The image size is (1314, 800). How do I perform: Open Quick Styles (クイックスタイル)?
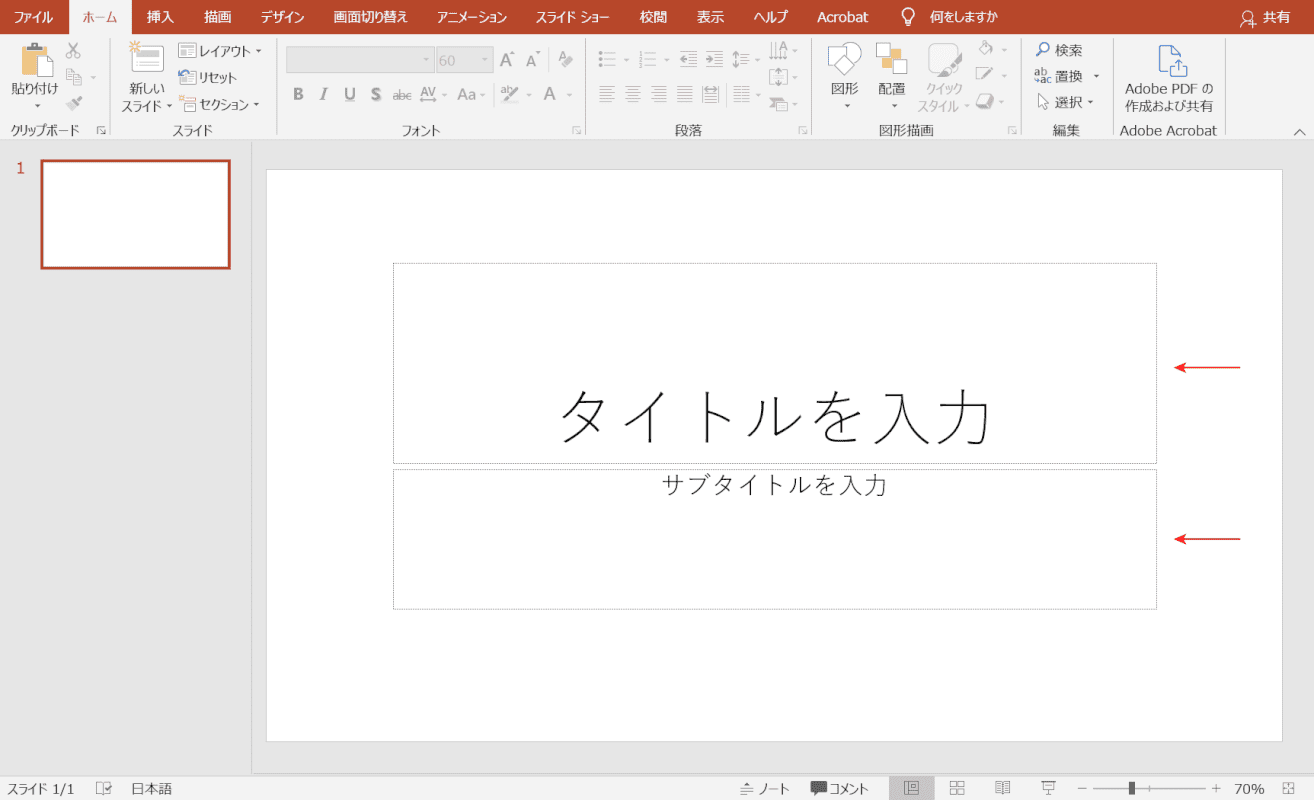(944, 76)
